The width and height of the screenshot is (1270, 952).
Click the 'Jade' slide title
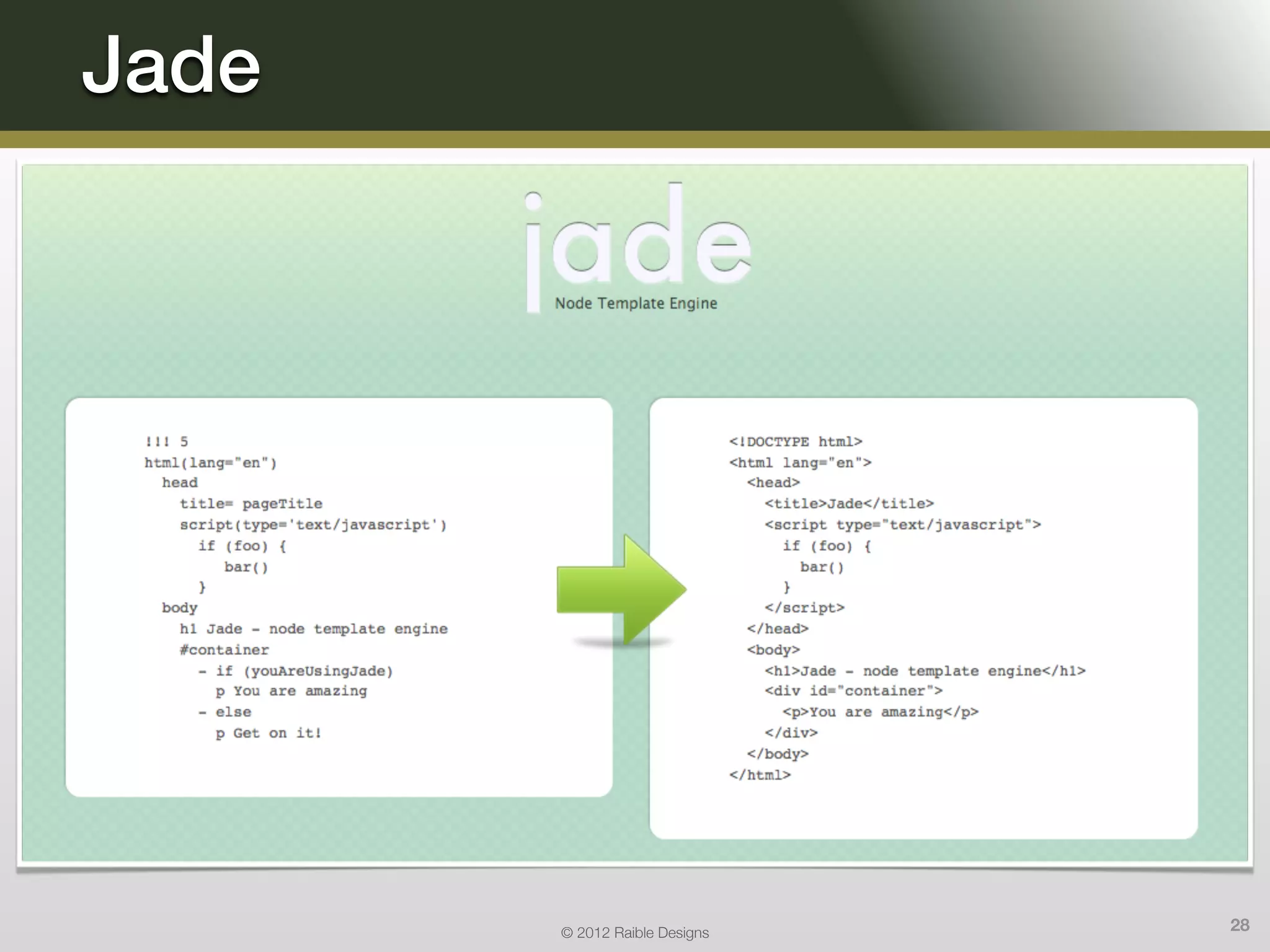pos(171,65)
